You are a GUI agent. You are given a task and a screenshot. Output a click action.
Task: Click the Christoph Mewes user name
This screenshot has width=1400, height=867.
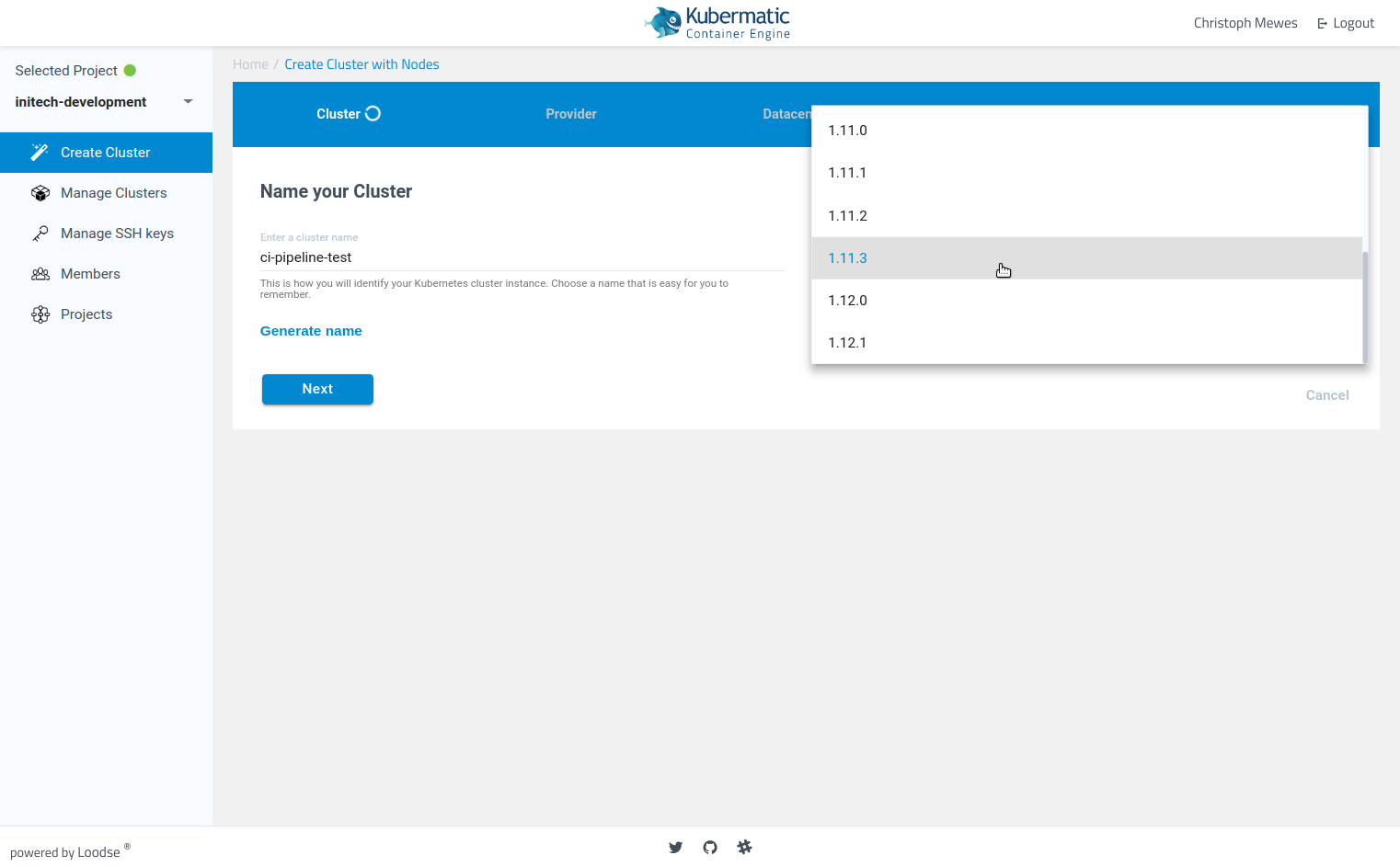tap(1245, 23)
